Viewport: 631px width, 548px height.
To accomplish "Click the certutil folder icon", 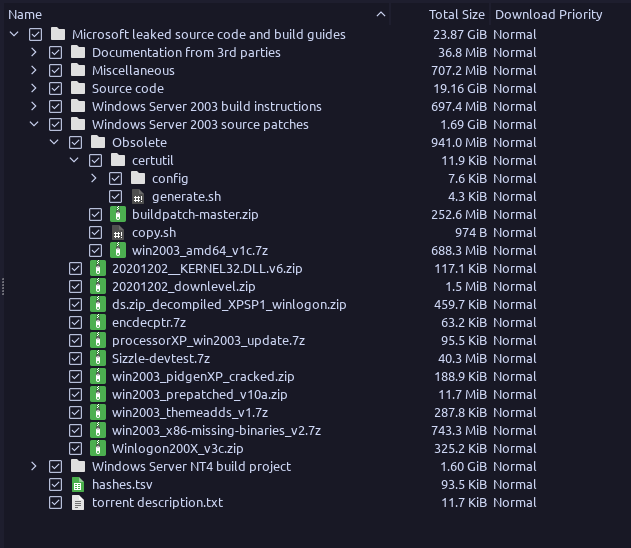I will 118,160.
